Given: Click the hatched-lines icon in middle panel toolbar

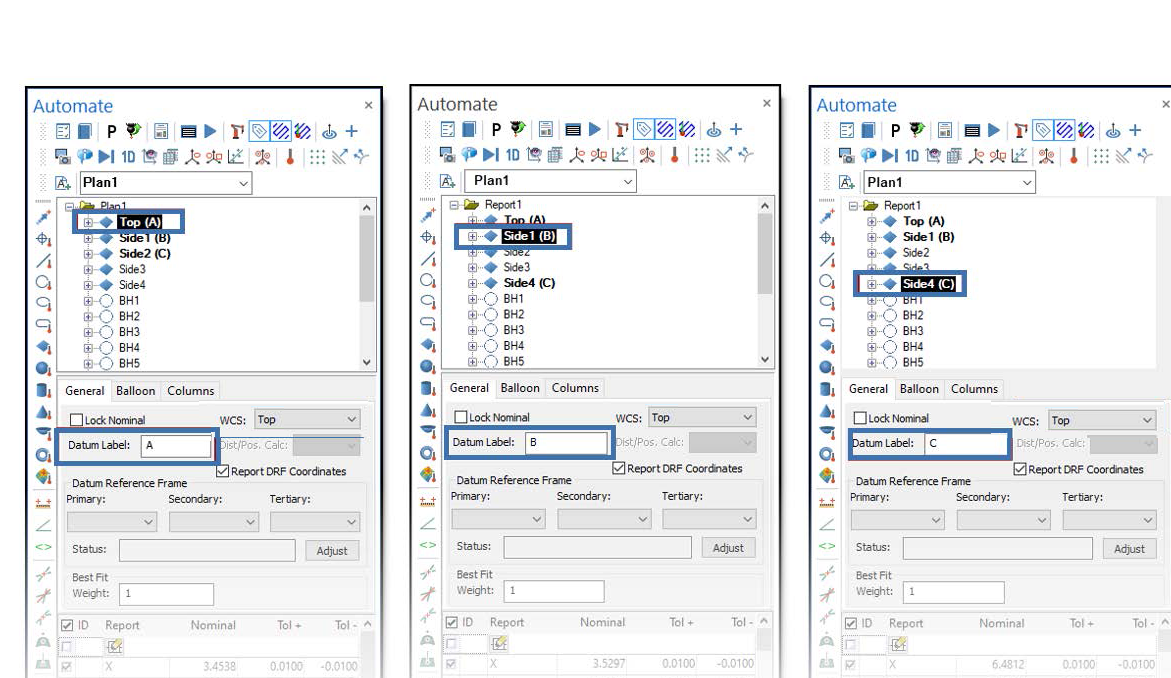Looking at the screenshot, I should pyautogui.click(x=665, y=130).
